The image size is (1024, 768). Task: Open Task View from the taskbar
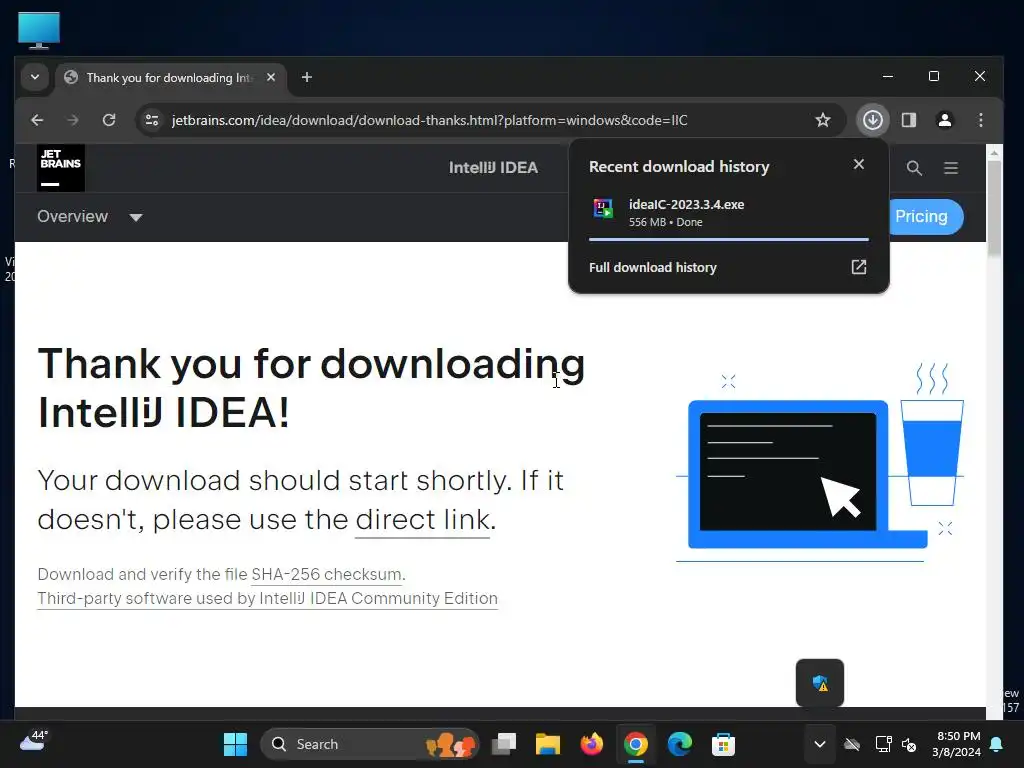point(504,744)
